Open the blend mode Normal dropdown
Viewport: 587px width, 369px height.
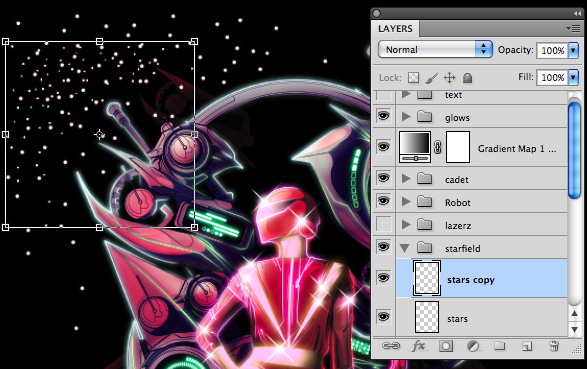pyautogui.click(x=435, y=49)
